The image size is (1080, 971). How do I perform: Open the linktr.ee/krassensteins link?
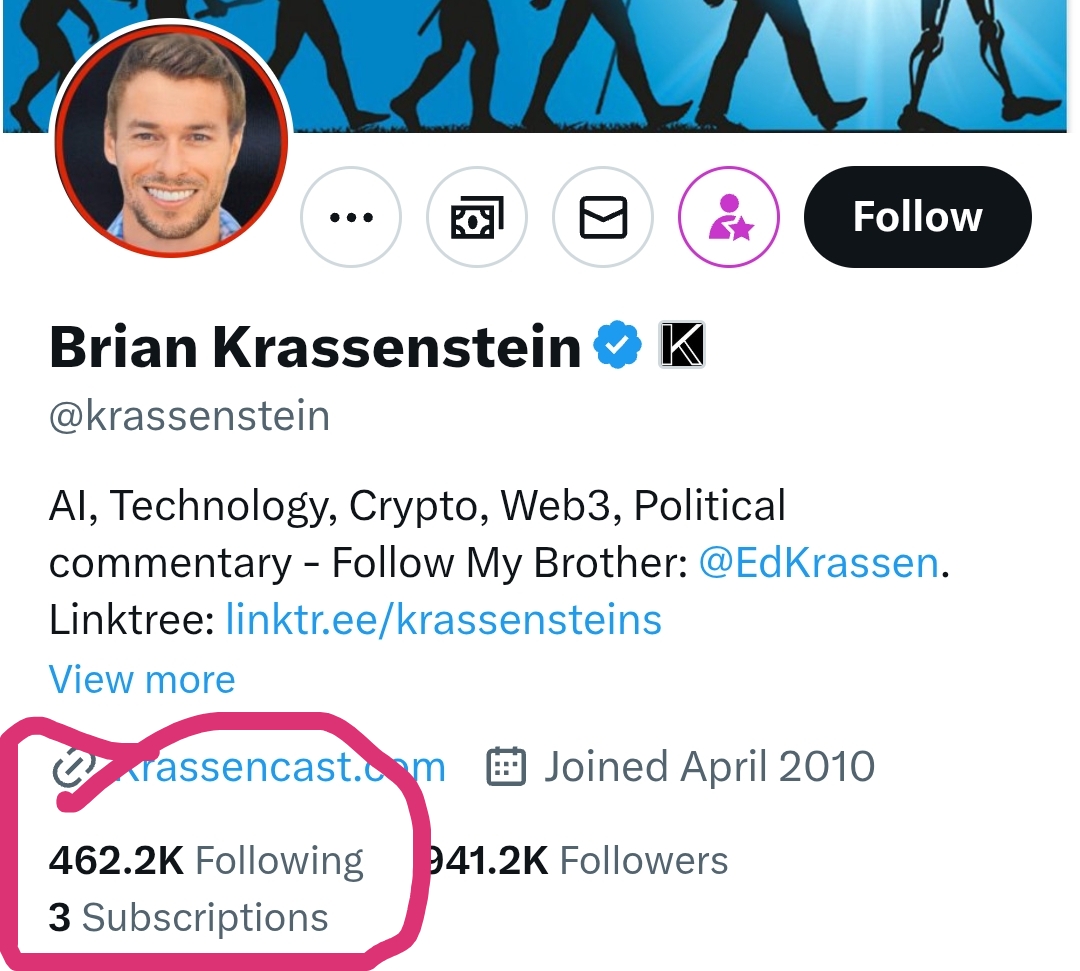(444, 620)
